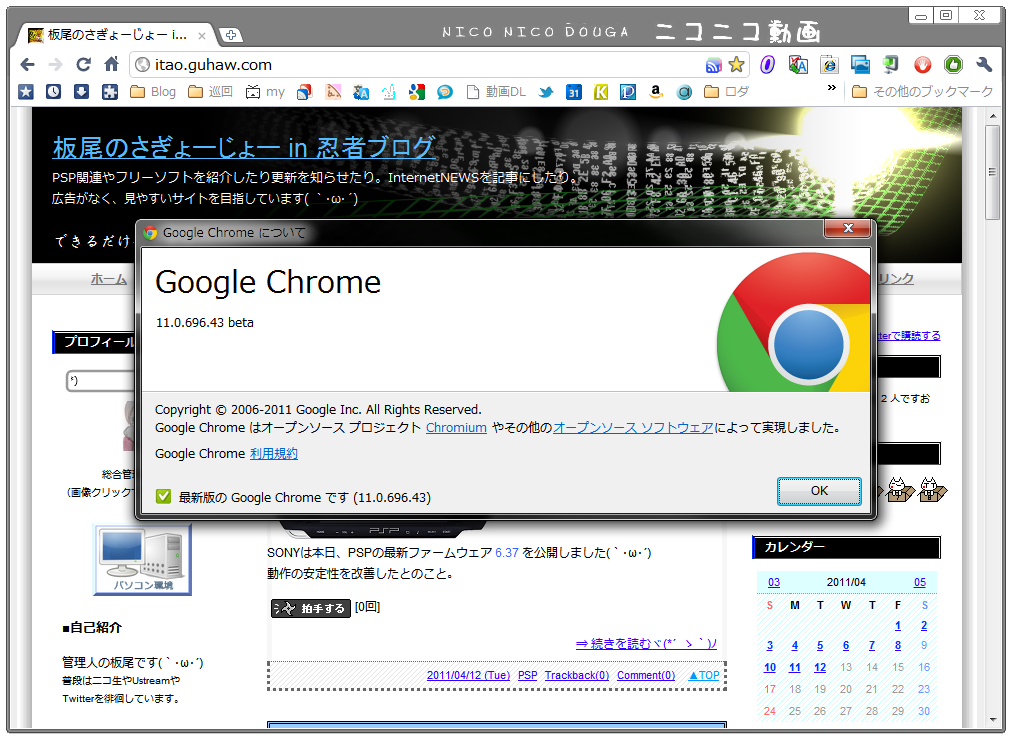Expand その他のブックマーク folder
The width and height of the screenshot is (1014, 742).
(922, 92)
